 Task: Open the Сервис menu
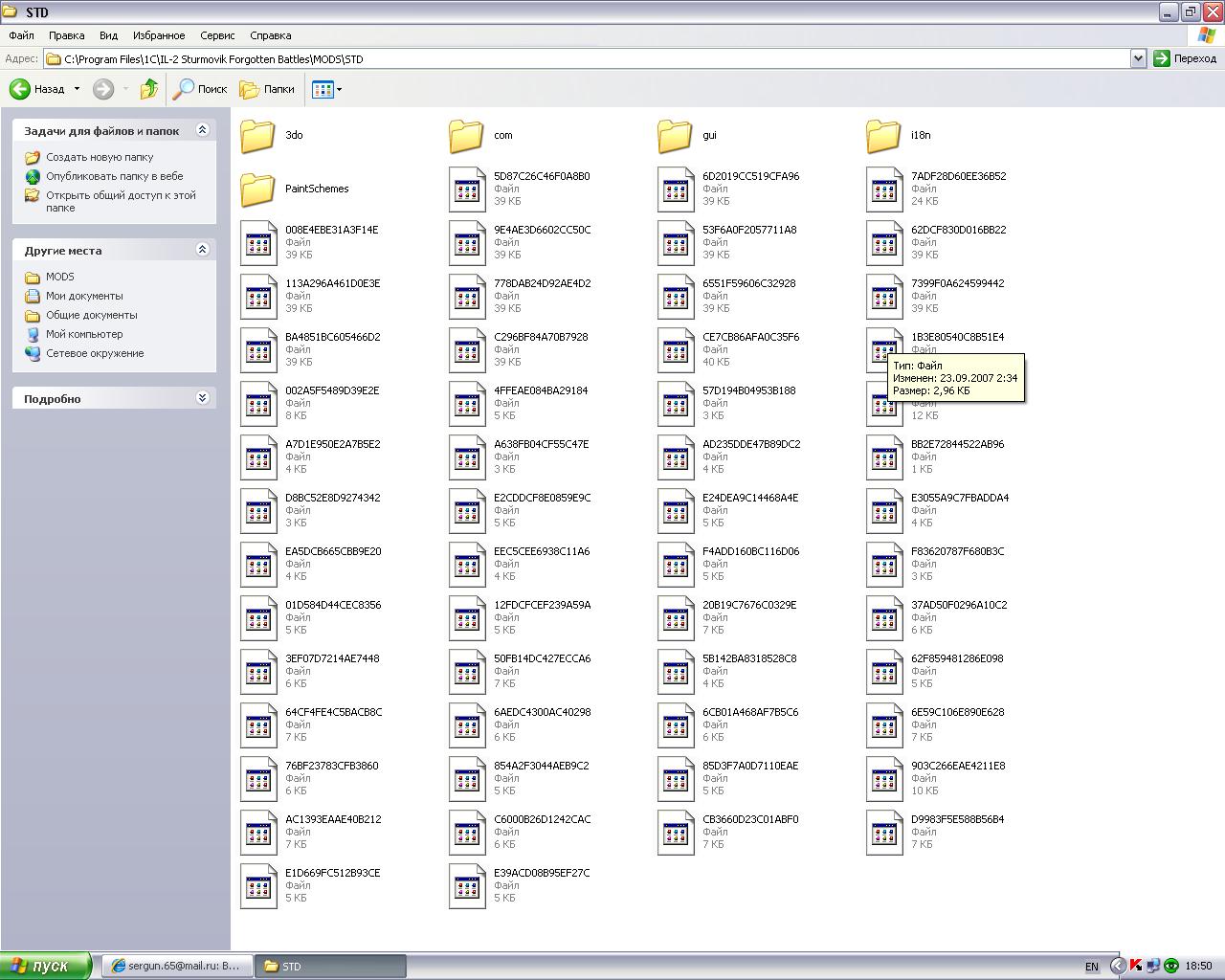tap(217, 35)
